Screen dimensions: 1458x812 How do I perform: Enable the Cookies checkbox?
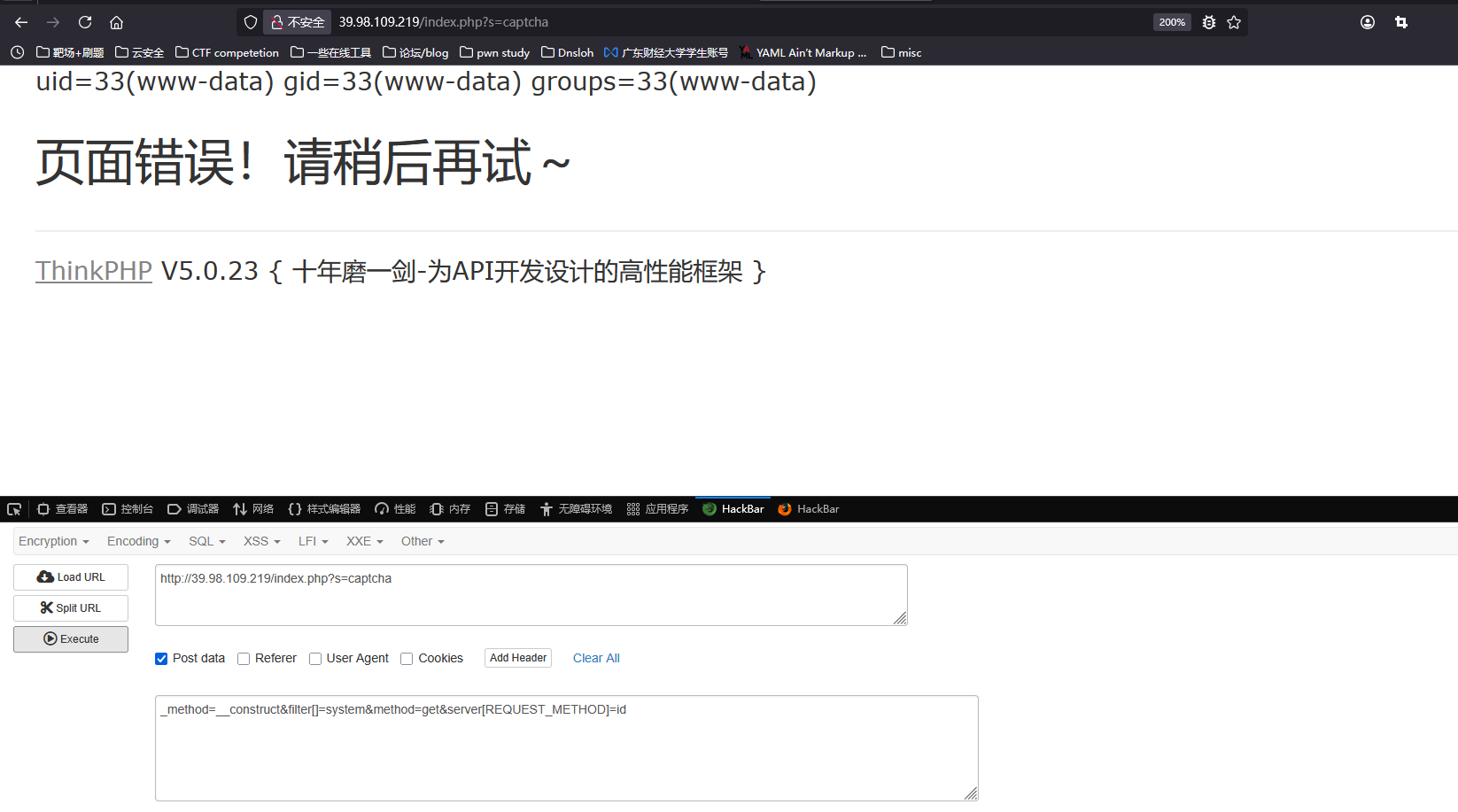(x=407, y=659)
